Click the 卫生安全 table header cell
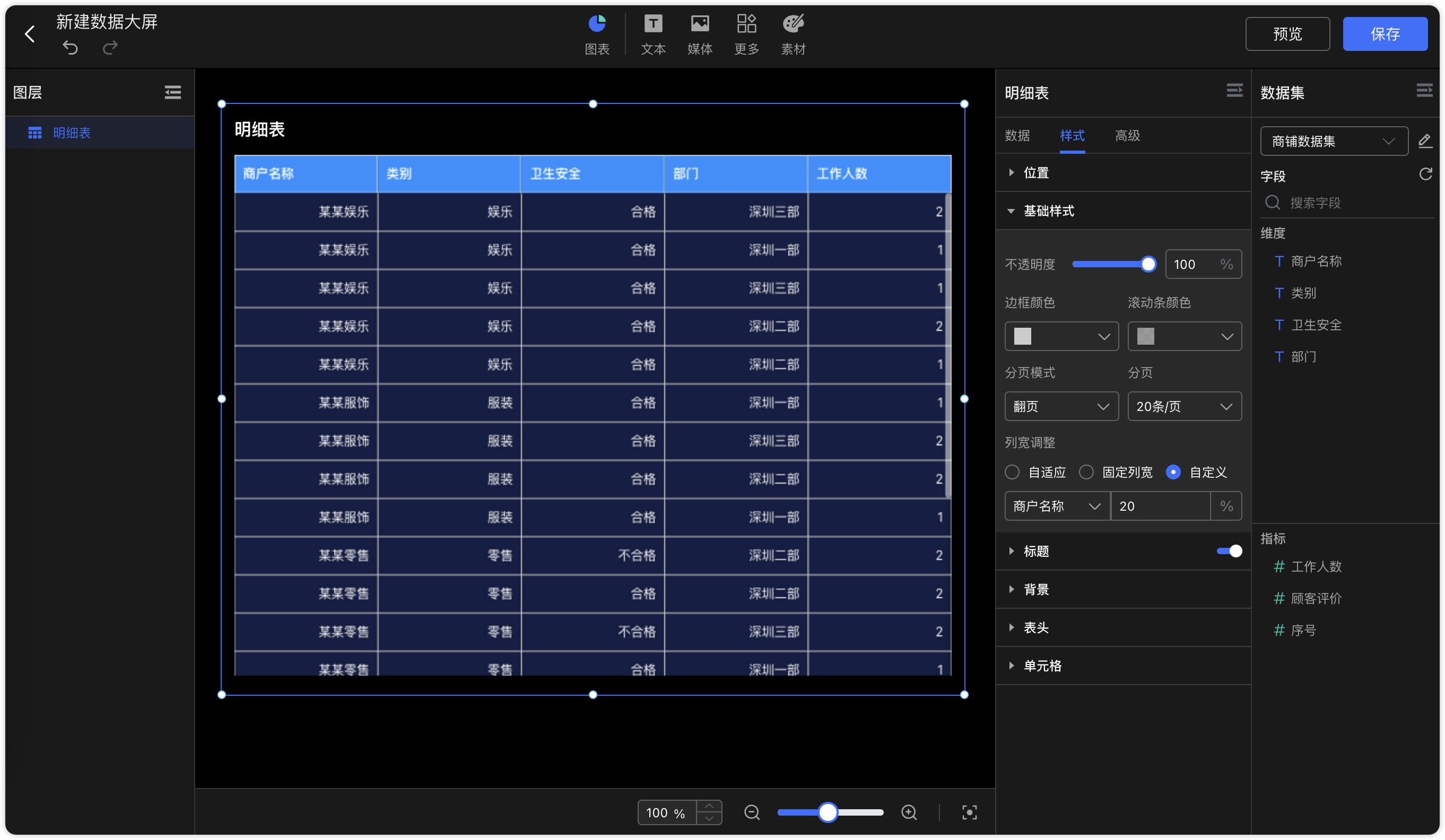The height and width of the screenshot is (840, 1445). pos(593,174)
